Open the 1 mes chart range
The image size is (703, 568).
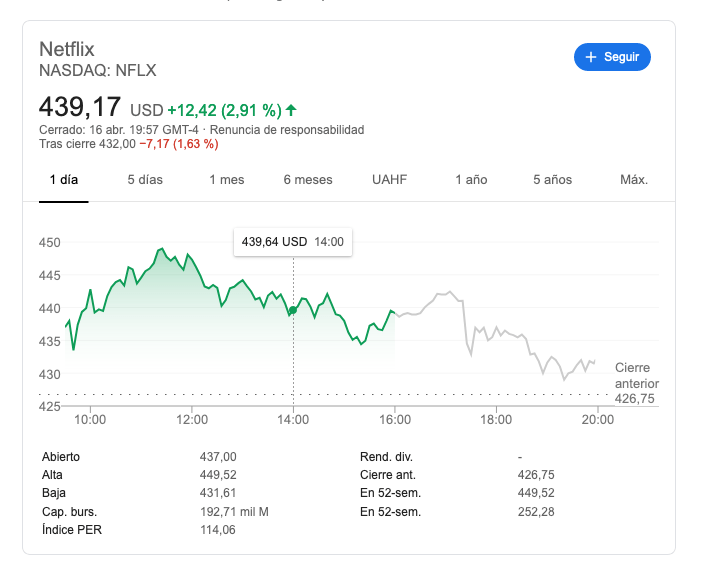coord(226,180)
